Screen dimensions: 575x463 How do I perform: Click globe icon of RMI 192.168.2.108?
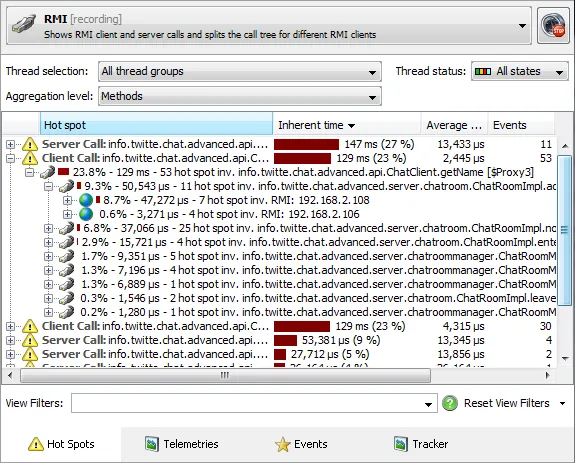pyautogui.click(x=86, y=200)
